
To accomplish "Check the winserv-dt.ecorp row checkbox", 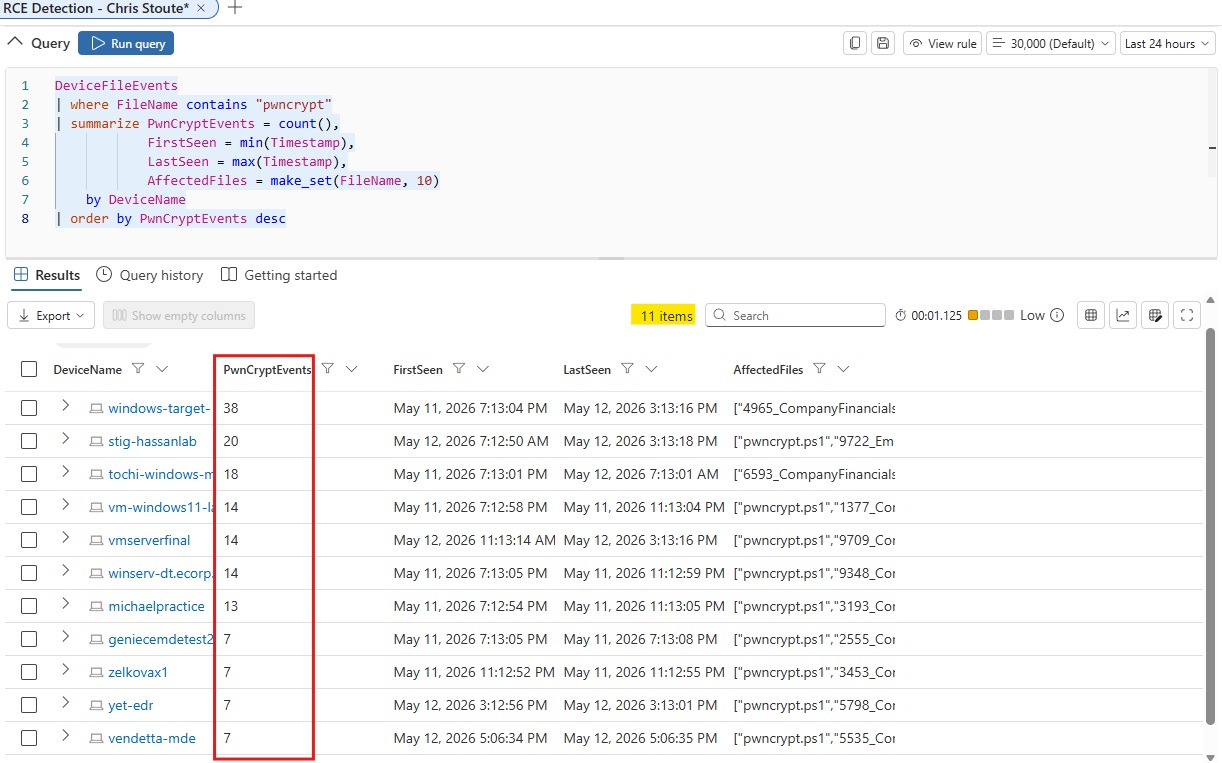I will pos(29,573).
